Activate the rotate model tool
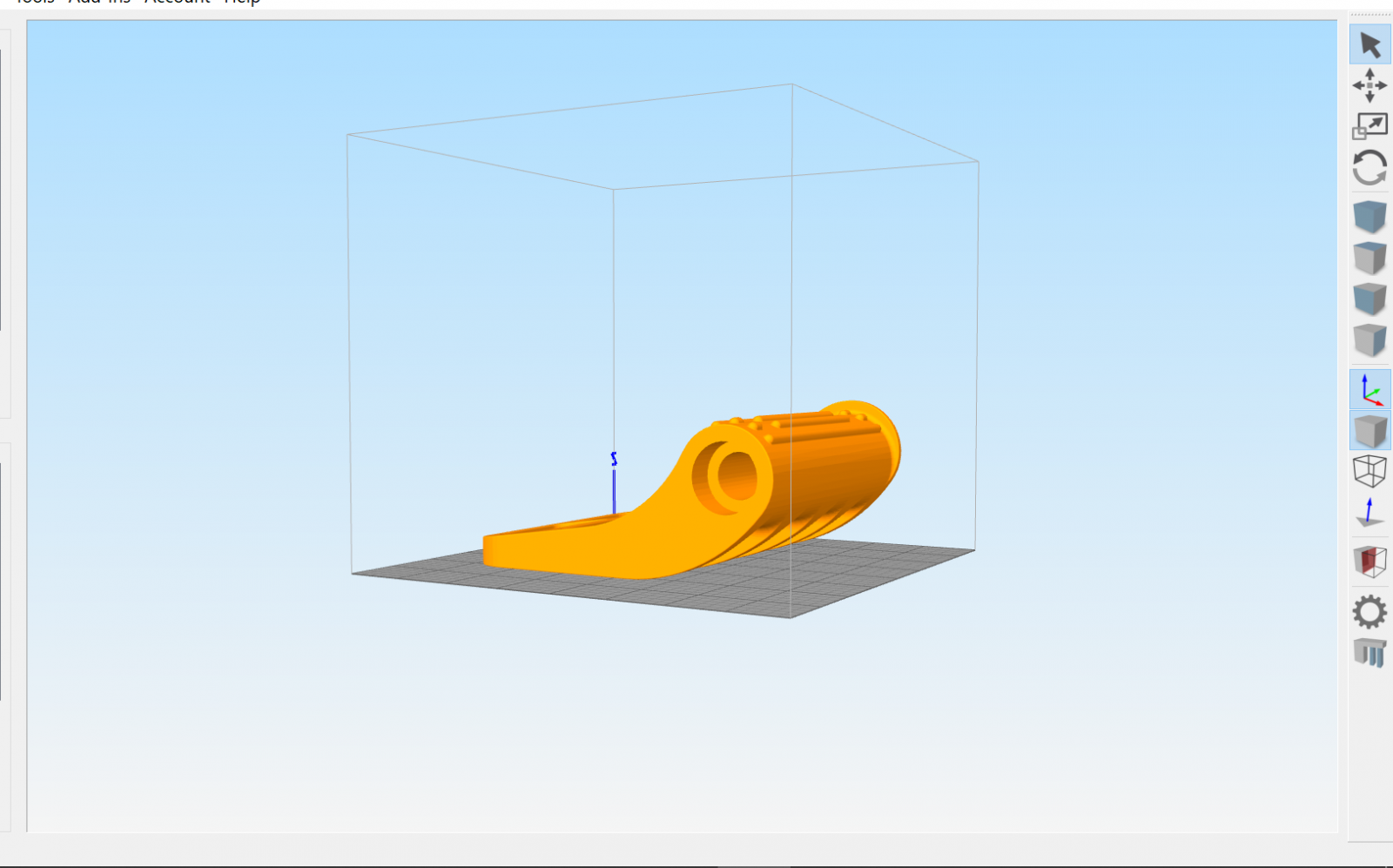The image size is (1393, 868). (1369, 168)
